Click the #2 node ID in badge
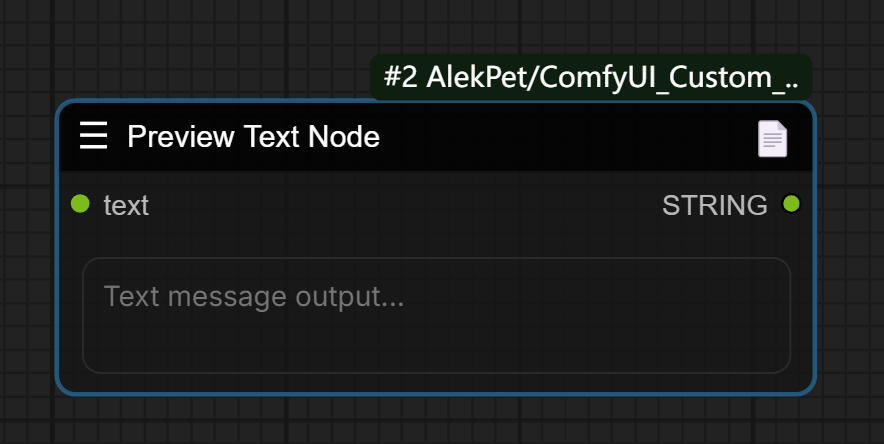Image resolution: width=884 pixels, height=444 pixels. (x=400, y=78)
